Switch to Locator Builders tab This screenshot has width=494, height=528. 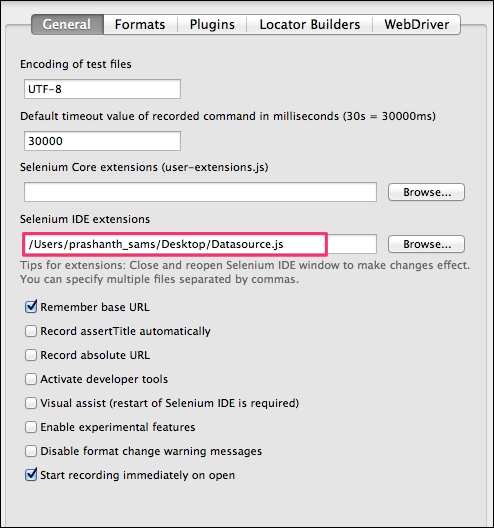click(x=309, y=24)
